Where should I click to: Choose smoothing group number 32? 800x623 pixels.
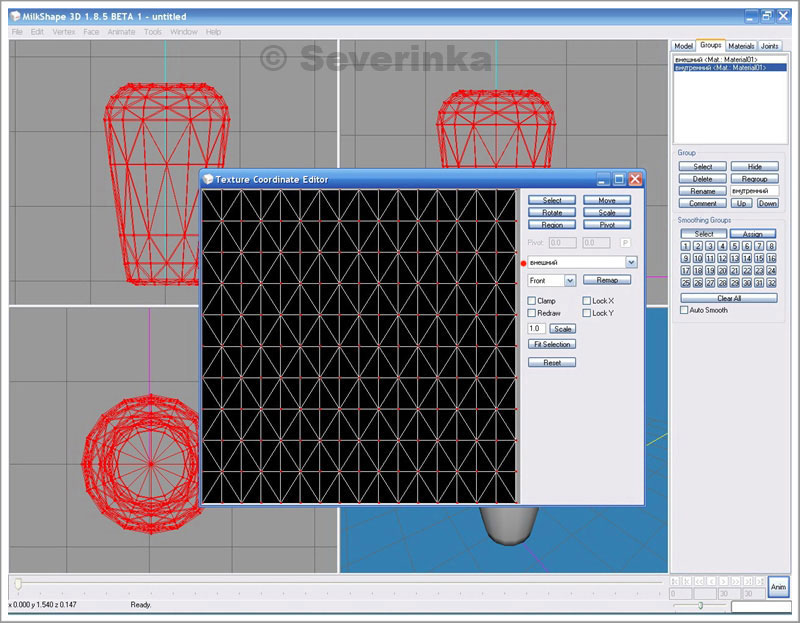(x=771, y=283)
